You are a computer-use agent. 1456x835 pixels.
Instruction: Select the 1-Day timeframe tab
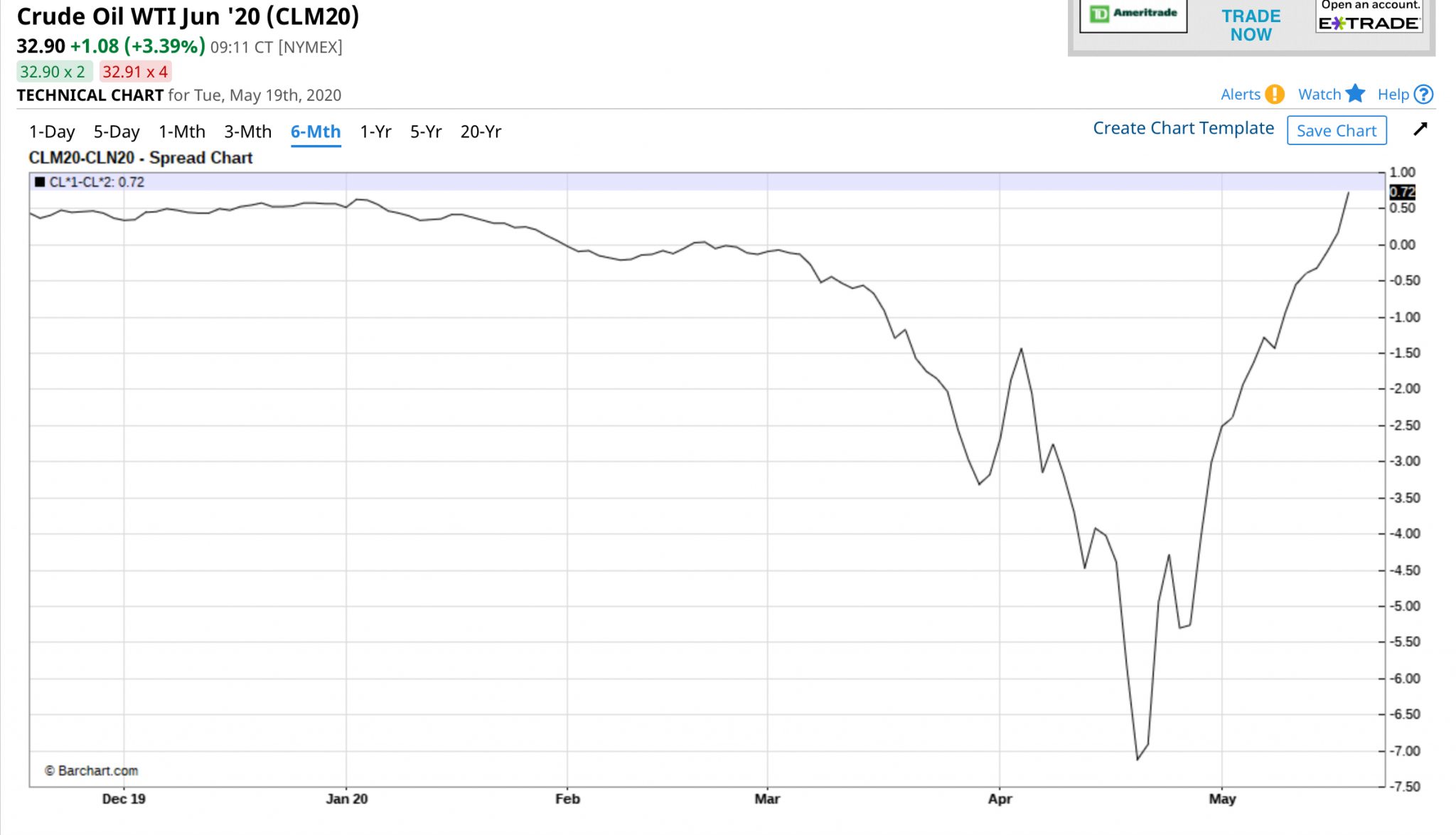(x=52, y=132)
